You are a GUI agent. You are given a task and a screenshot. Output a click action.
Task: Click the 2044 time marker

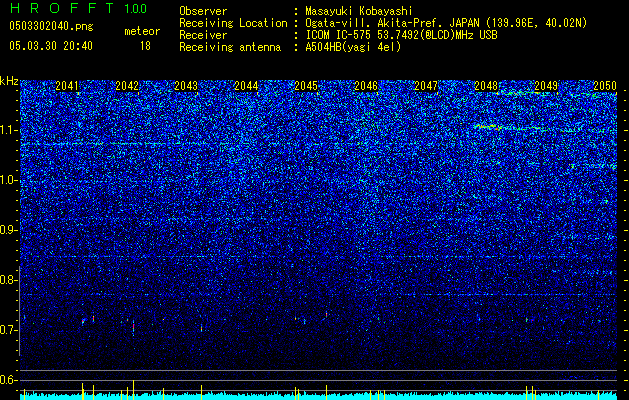(246, 86)
